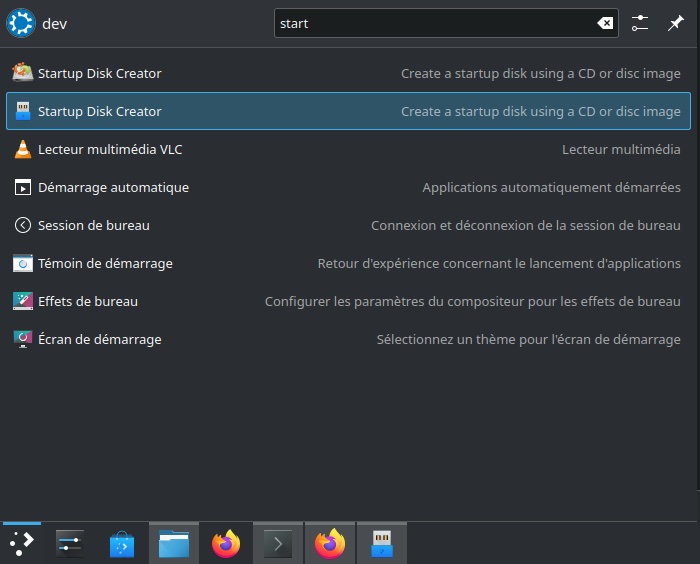Click the application launcher button in taskbar
Image resolution: width=700 pixels, height=564 pixels.
21,543
